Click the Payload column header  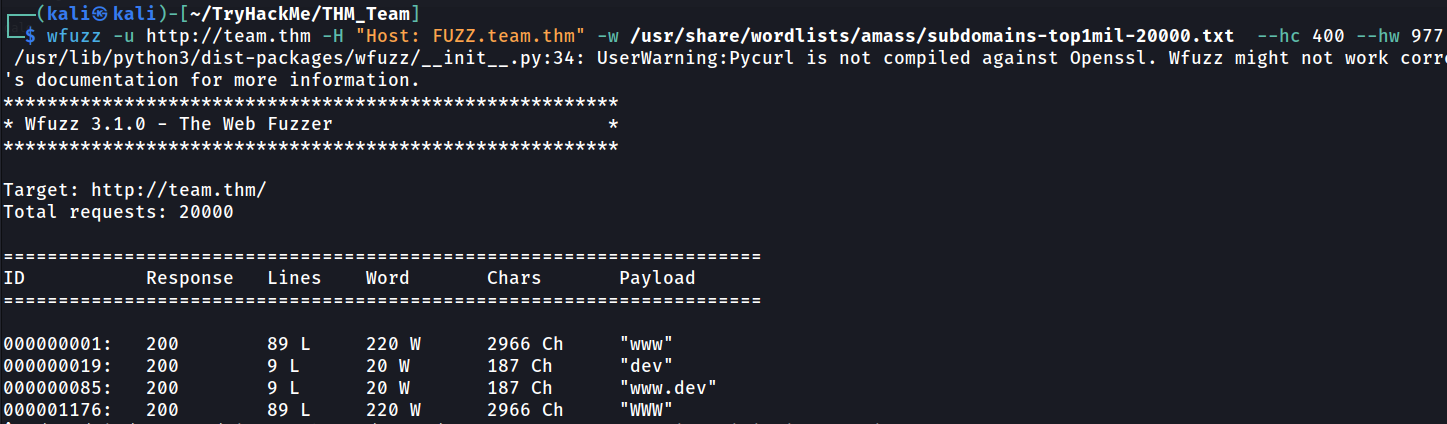click(657, 278)
